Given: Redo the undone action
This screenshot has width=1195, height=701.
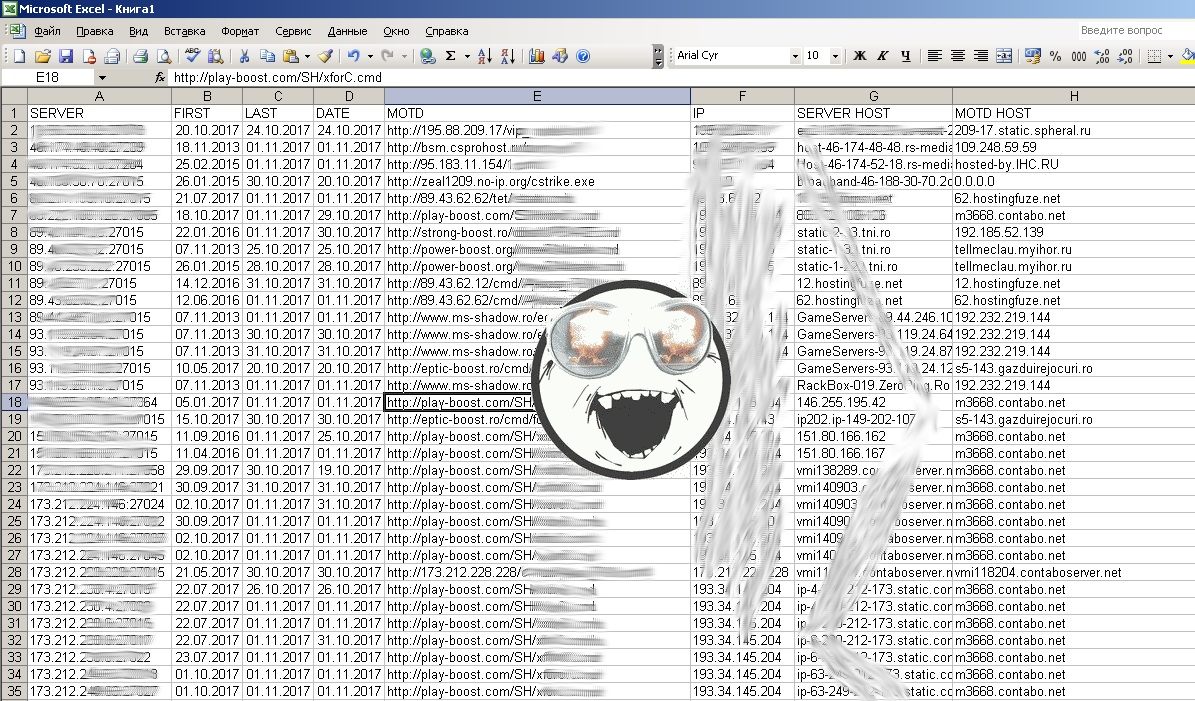Looking at the screenshot, I should click(387, 56).
